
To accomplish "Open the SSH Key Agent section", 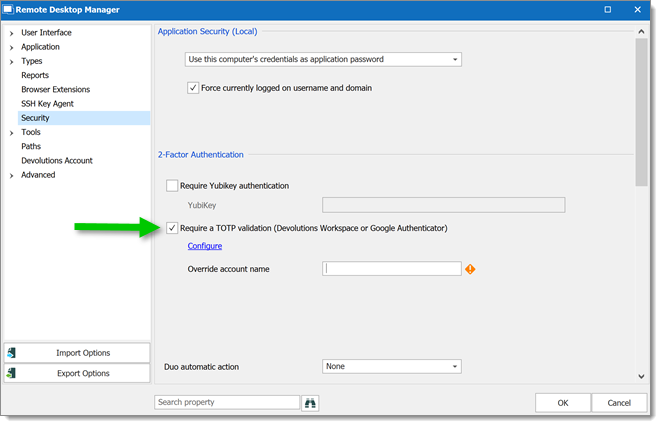I will 47,104.
